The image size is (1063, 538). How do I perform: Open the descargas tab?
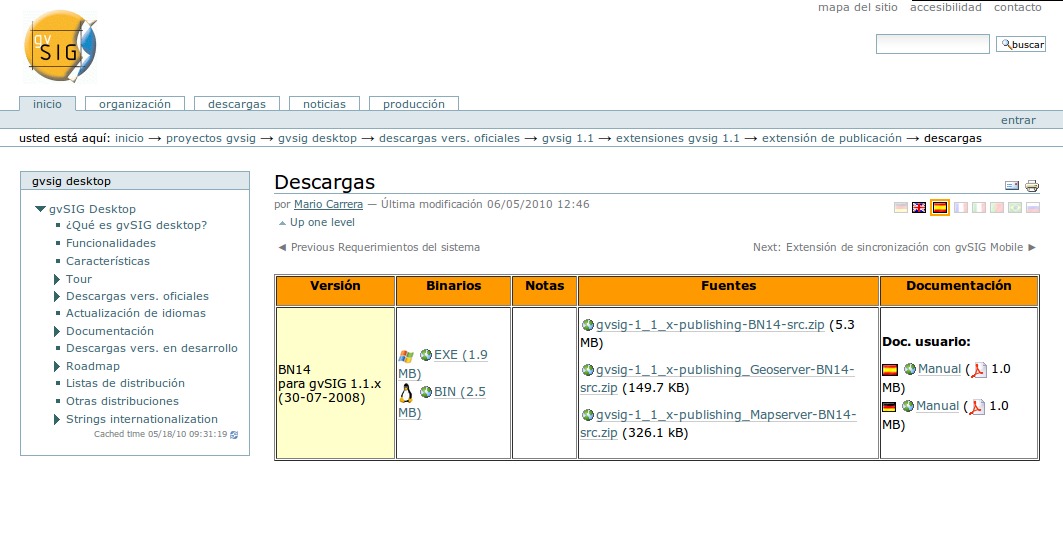236,104
